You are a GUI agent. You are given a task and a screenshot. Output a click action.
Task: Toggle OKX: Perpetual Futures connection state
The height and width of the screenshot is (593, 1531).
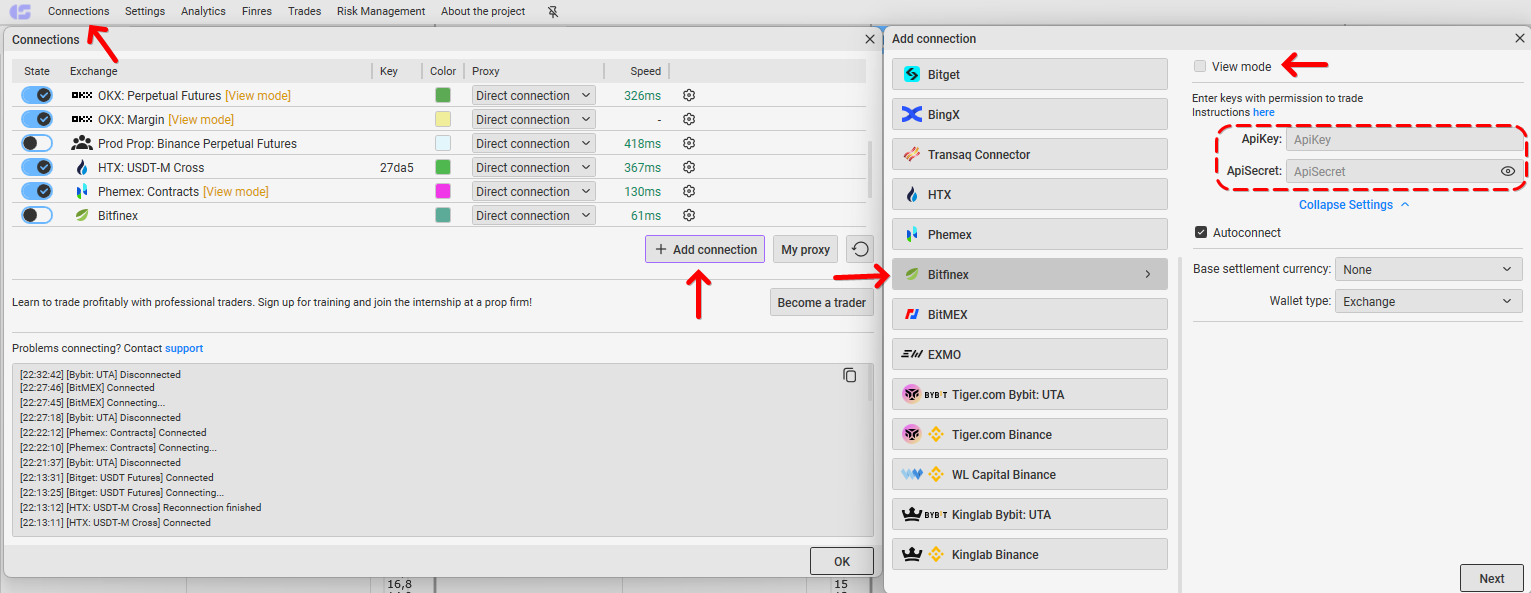37,95
